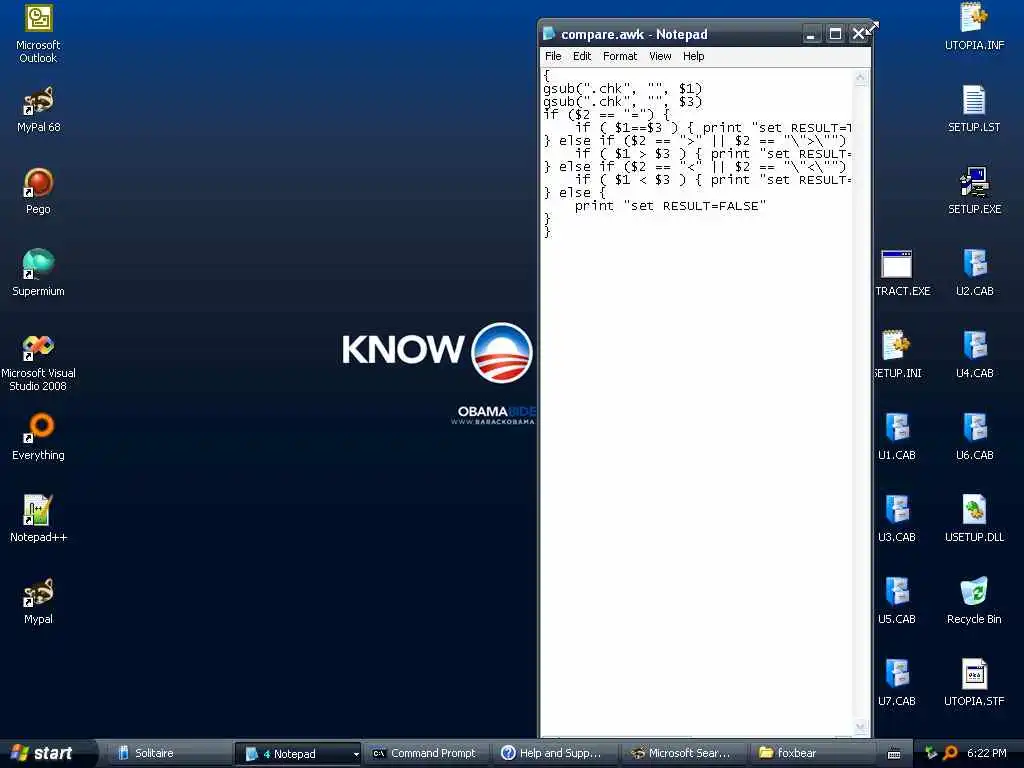Open the View menu in Notepad
Viewport: 1024px width, 768px height.
pyautogui.click(x=660, y=56)
